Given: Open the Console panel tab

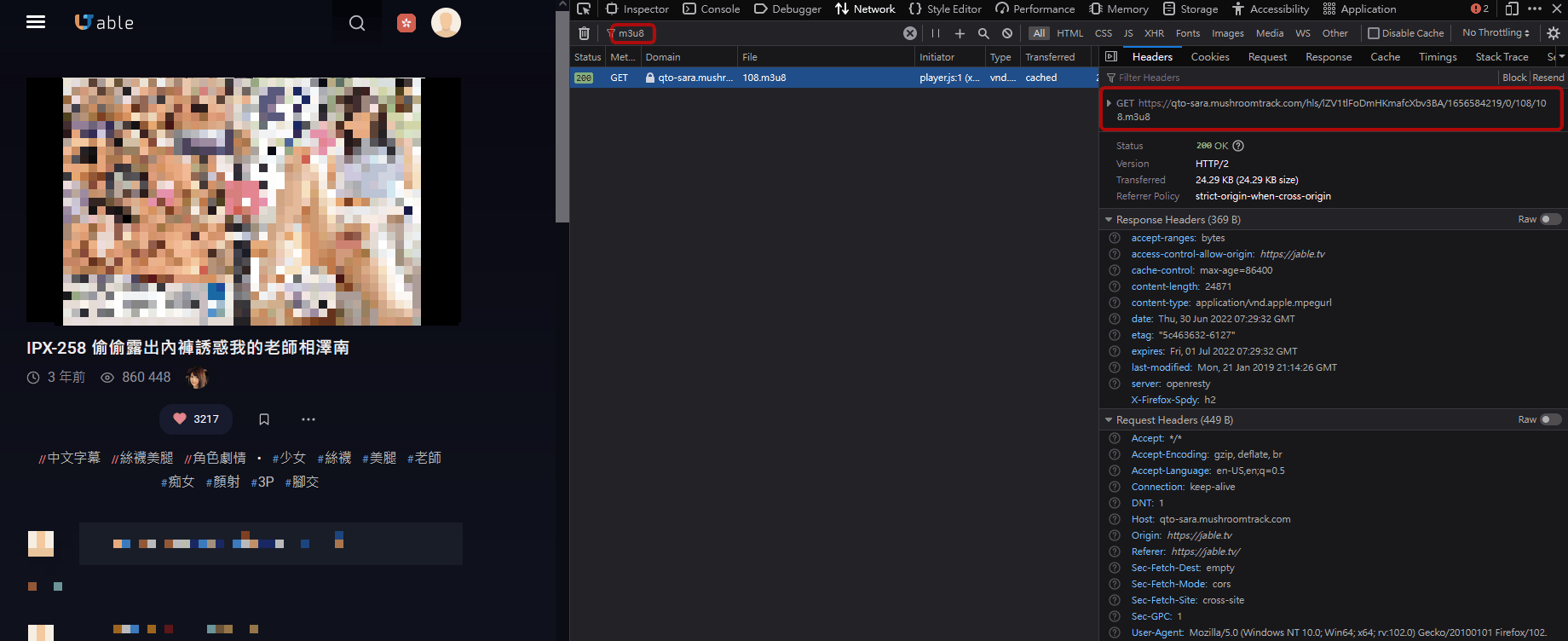Looking at the screenshot, I should [712, 9].
